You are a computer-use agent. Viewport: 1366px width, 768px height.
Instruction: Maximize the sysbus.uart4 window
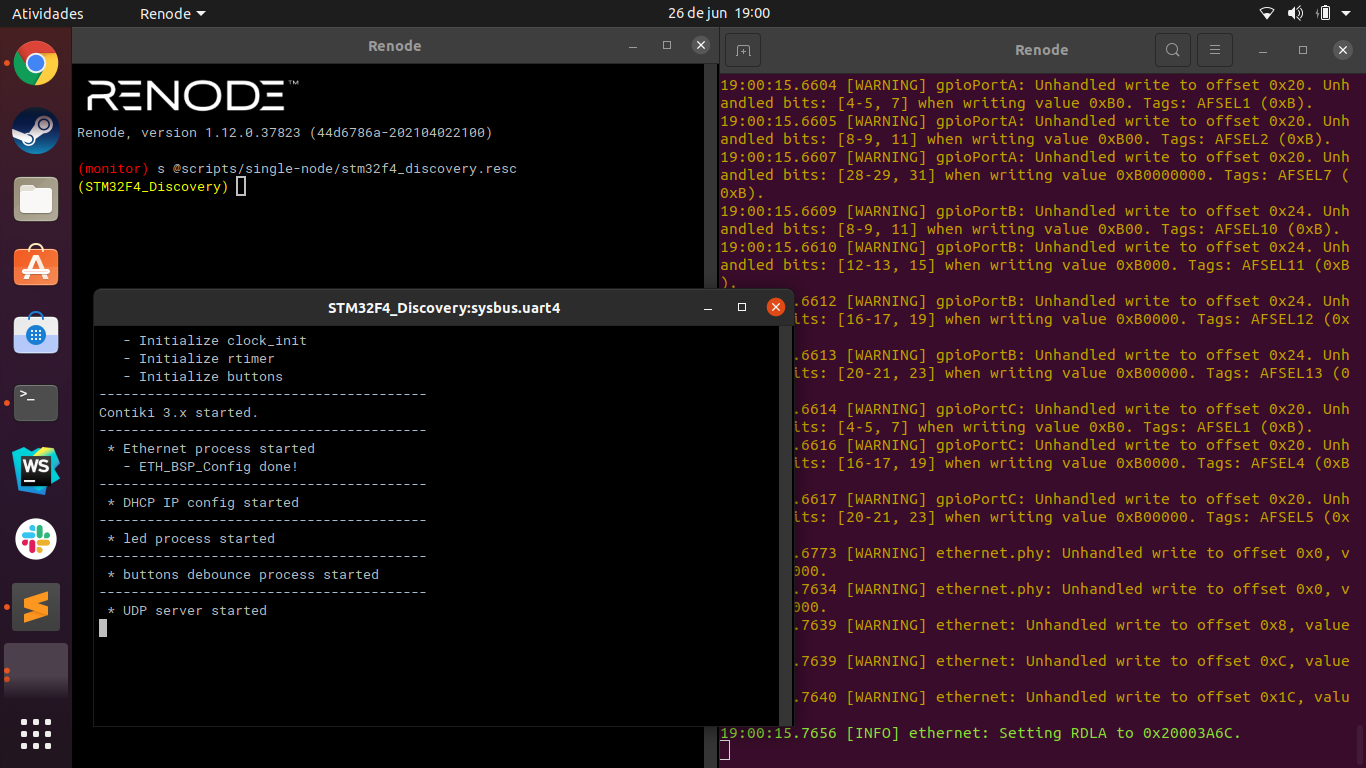741,308
